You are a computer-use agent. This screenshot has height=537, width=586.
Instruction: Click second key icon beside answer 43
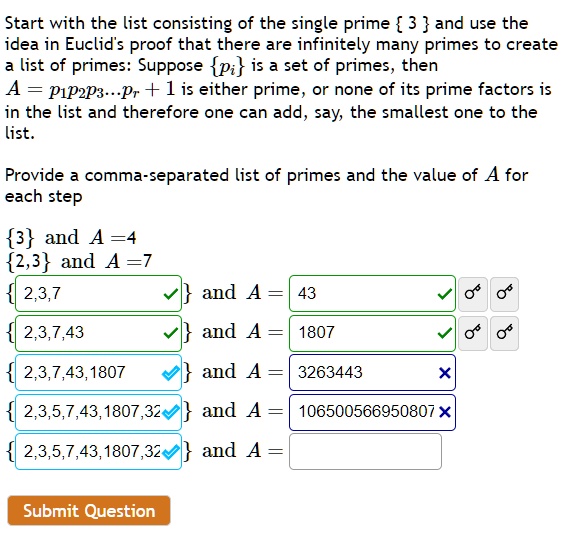tap(504, 294)
